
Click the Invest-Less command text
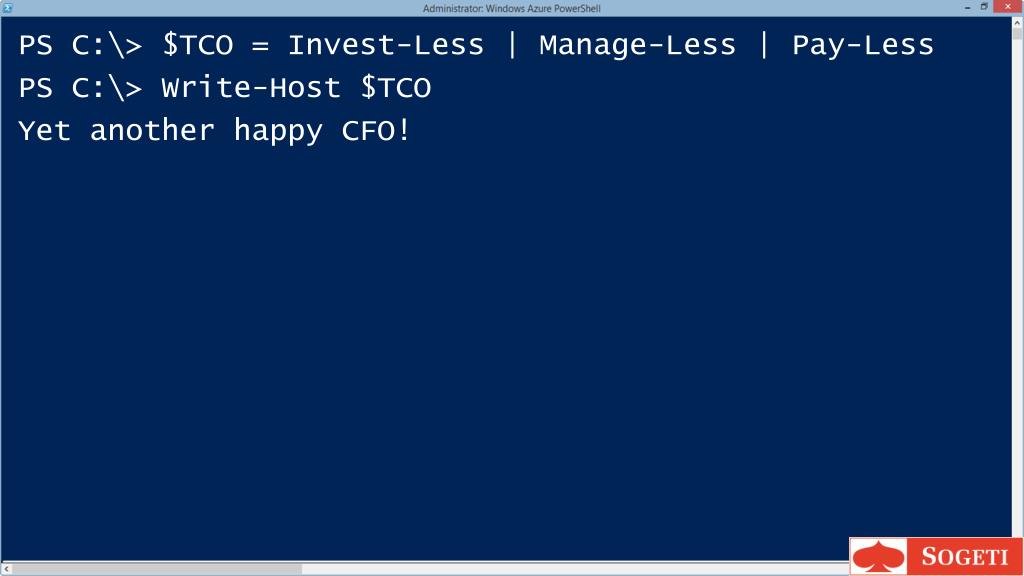click(x=386, y=45)
